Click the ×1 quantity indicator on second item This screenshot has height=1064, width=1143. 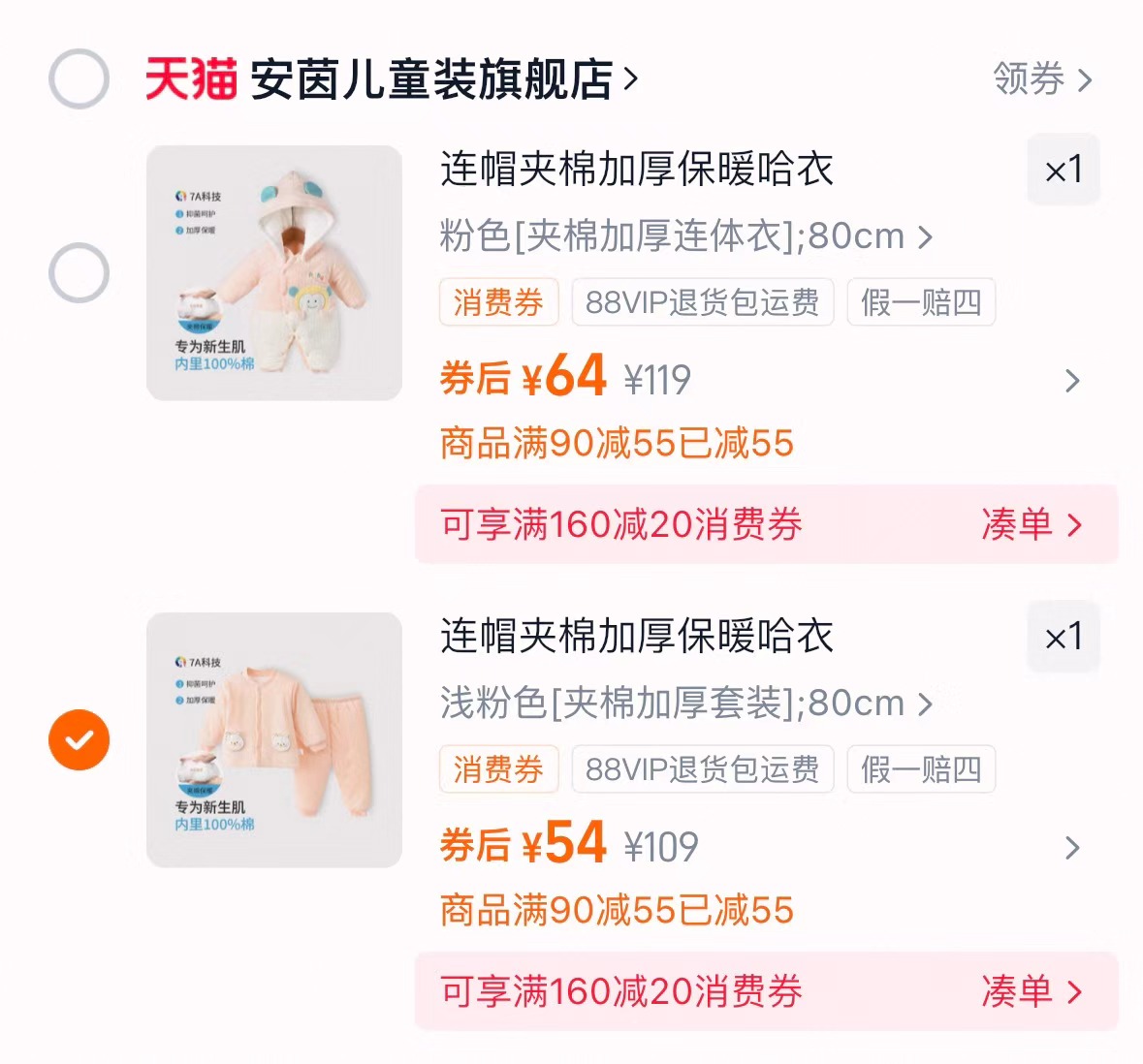tap(1064, 637)
